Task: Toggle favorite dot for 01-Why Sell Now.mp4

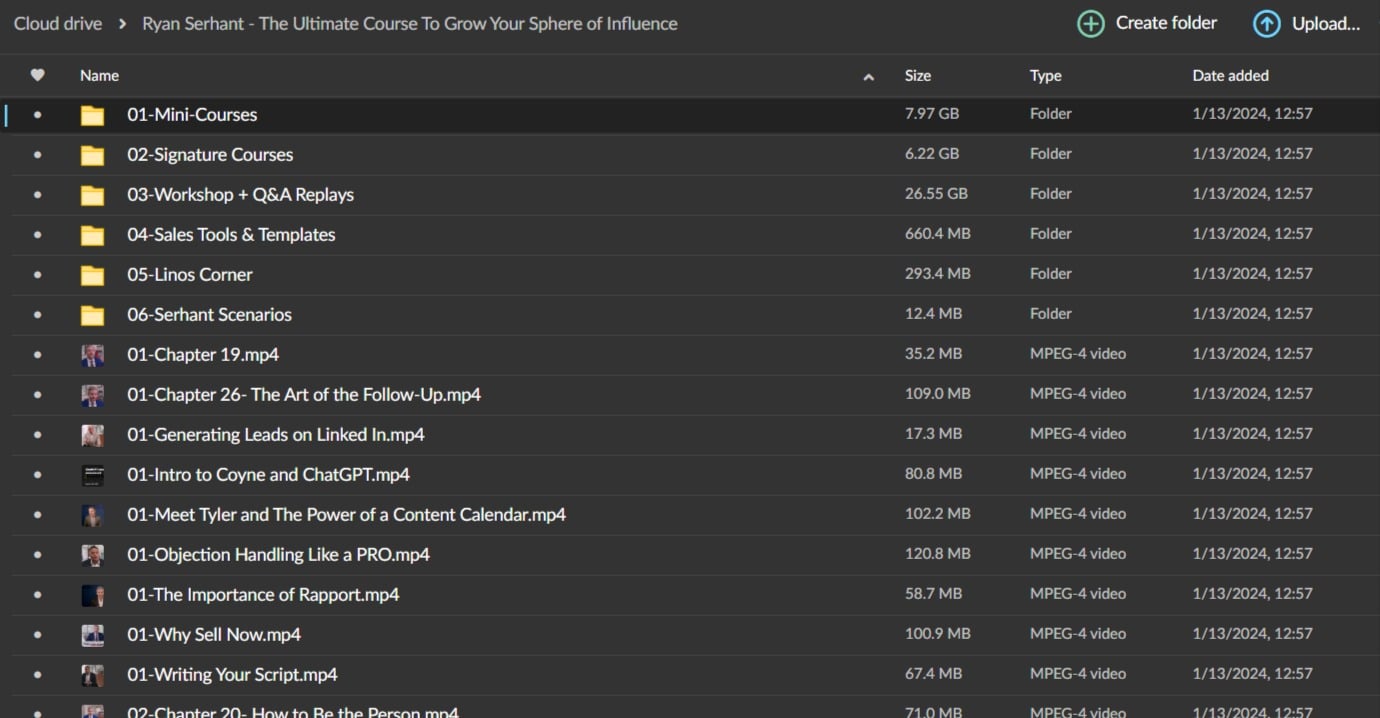Action: 38,635
